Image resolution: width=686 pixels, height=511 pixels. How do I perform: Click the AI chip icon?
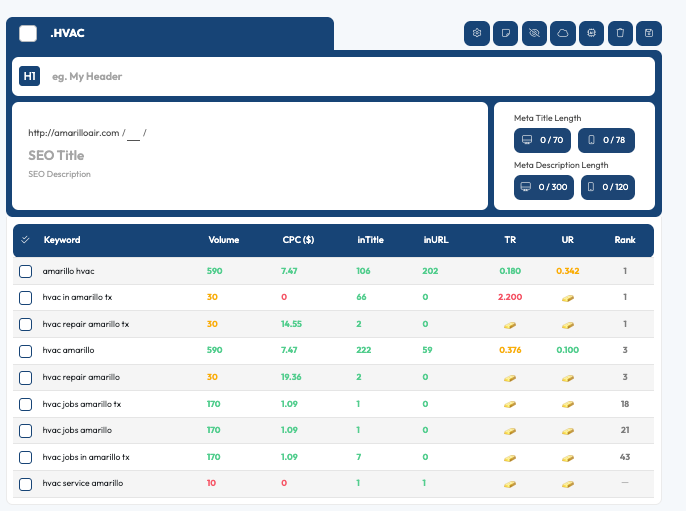(592, 33)
